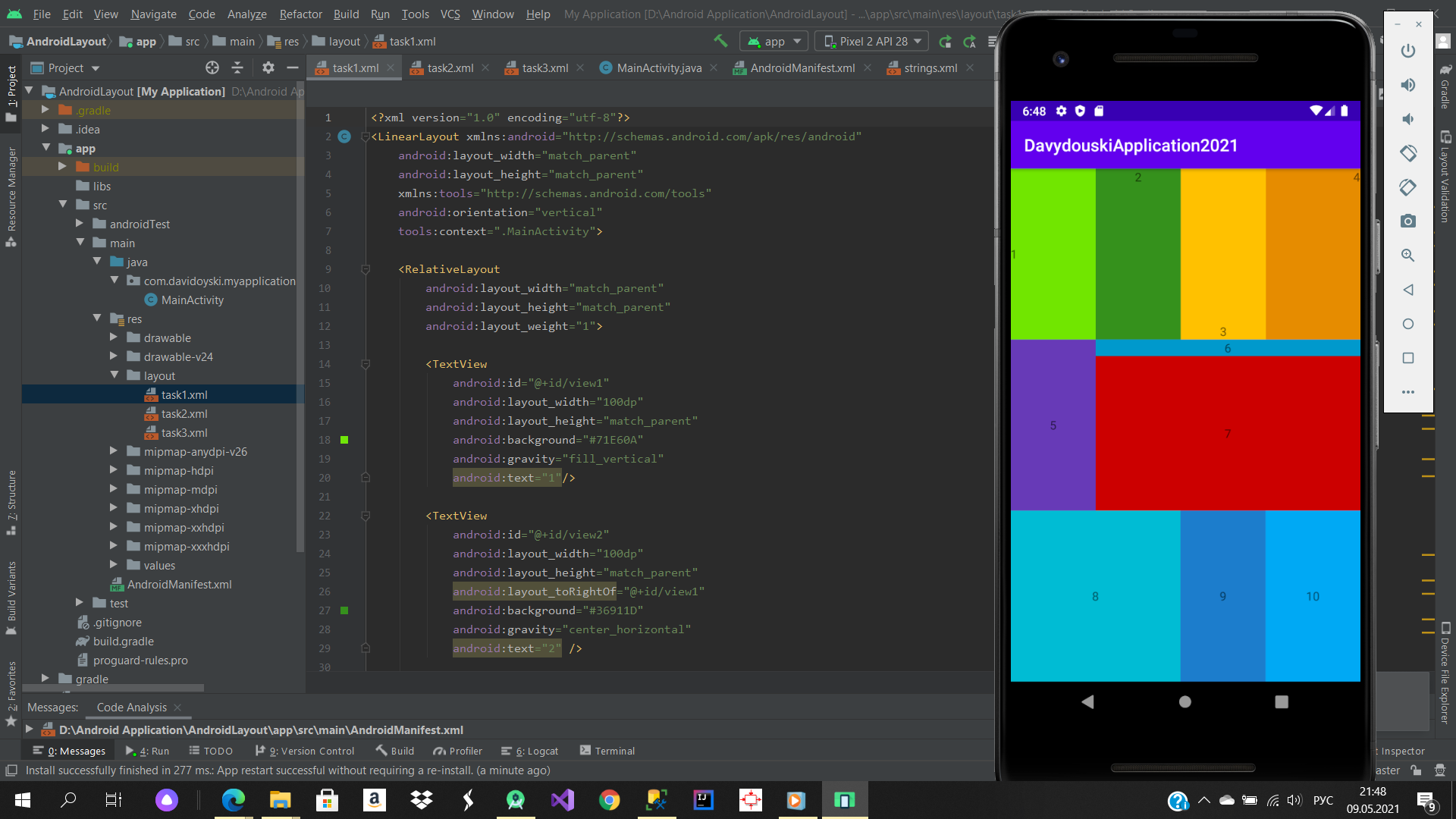Viewport: 1456px width, 819px height.
Task: Toggle the Favorites tool window
Action: point(11,694)
